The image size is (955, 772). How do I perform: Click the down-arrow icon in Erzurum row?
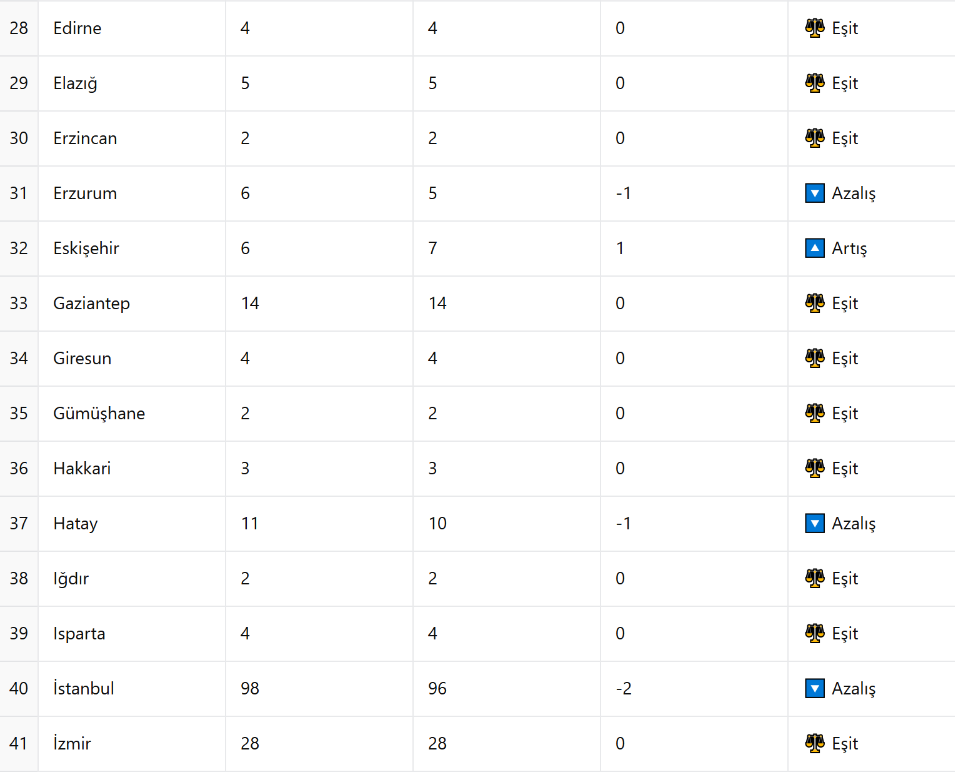(814, 193)
